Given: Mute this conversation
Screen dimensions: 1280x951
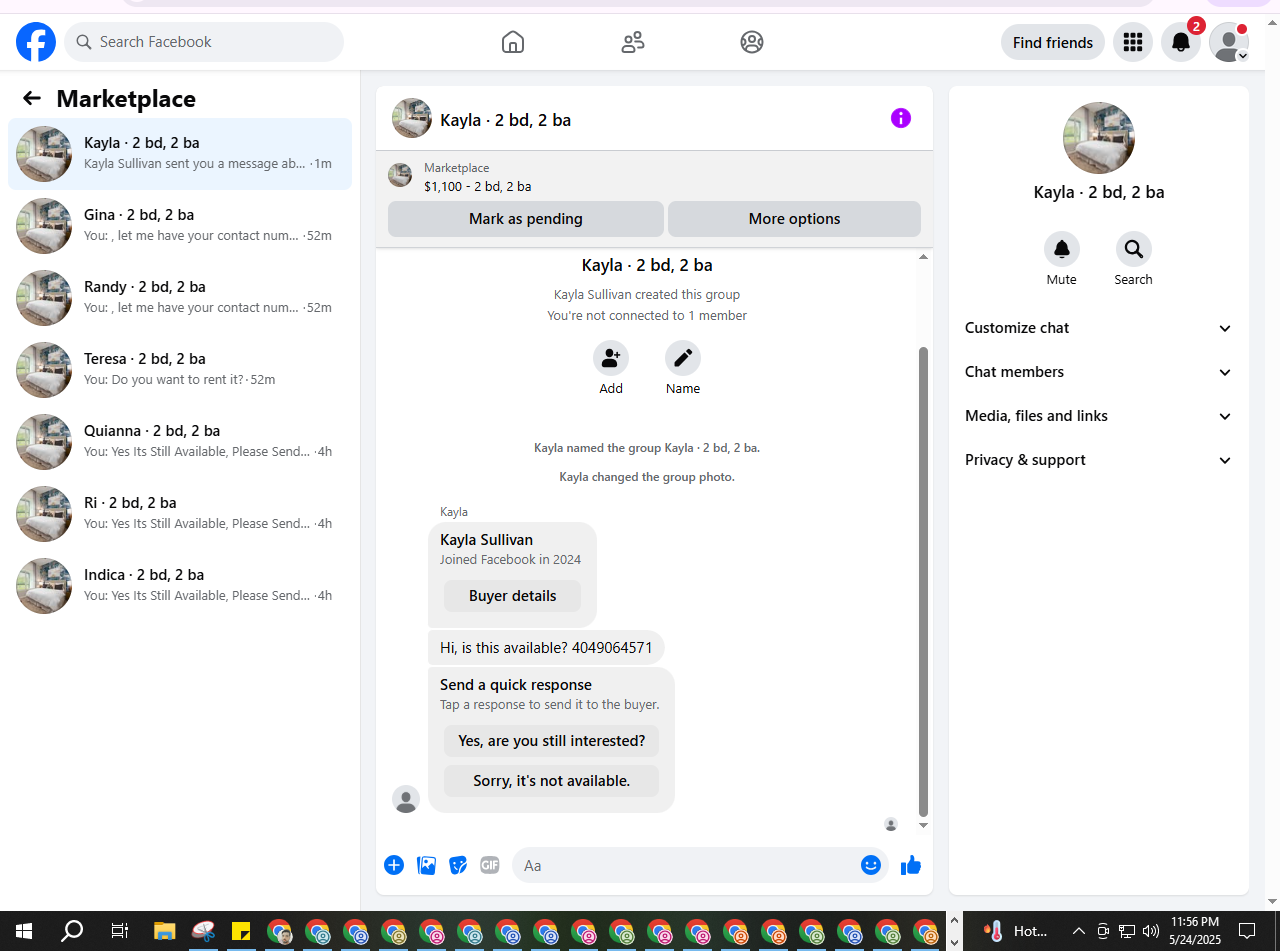Looking at the screenshot, I should pos(1062,249).
